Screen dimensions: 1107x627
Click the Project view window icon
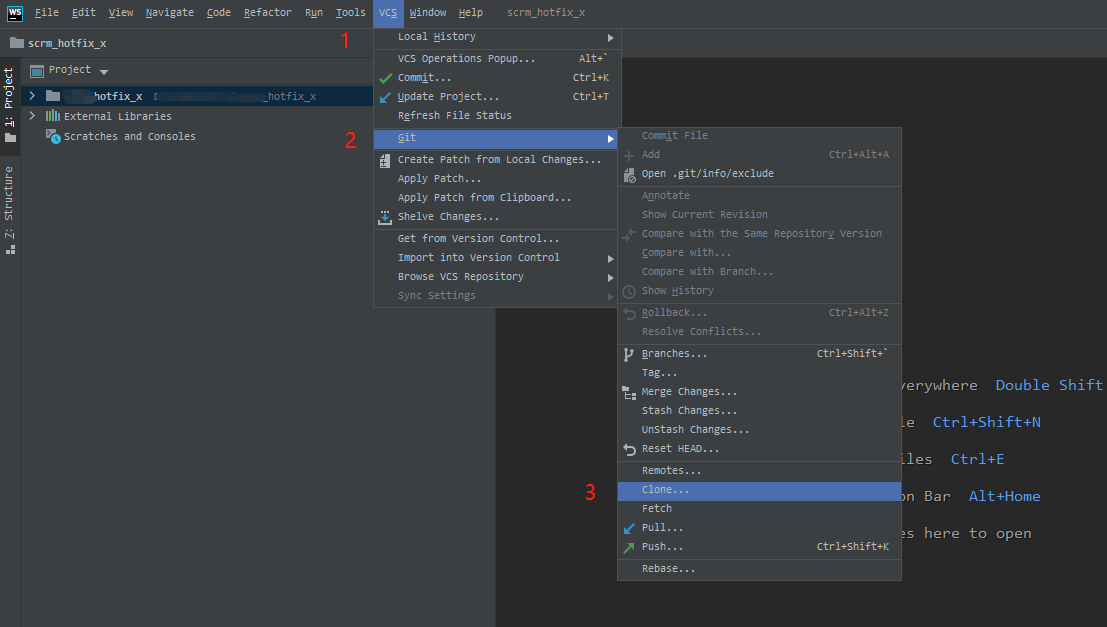click(x=37, y=71)
